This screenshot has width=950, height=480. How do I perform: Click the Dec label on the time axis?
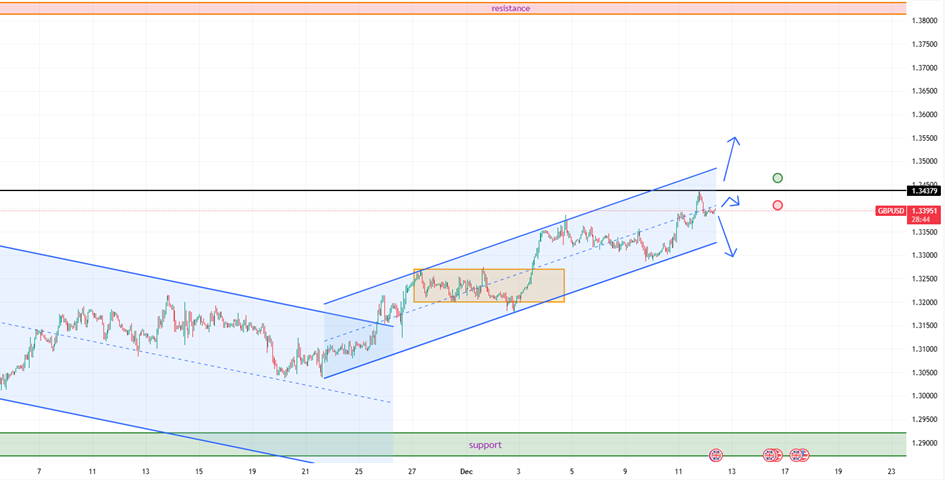click(x=466, y=470)
